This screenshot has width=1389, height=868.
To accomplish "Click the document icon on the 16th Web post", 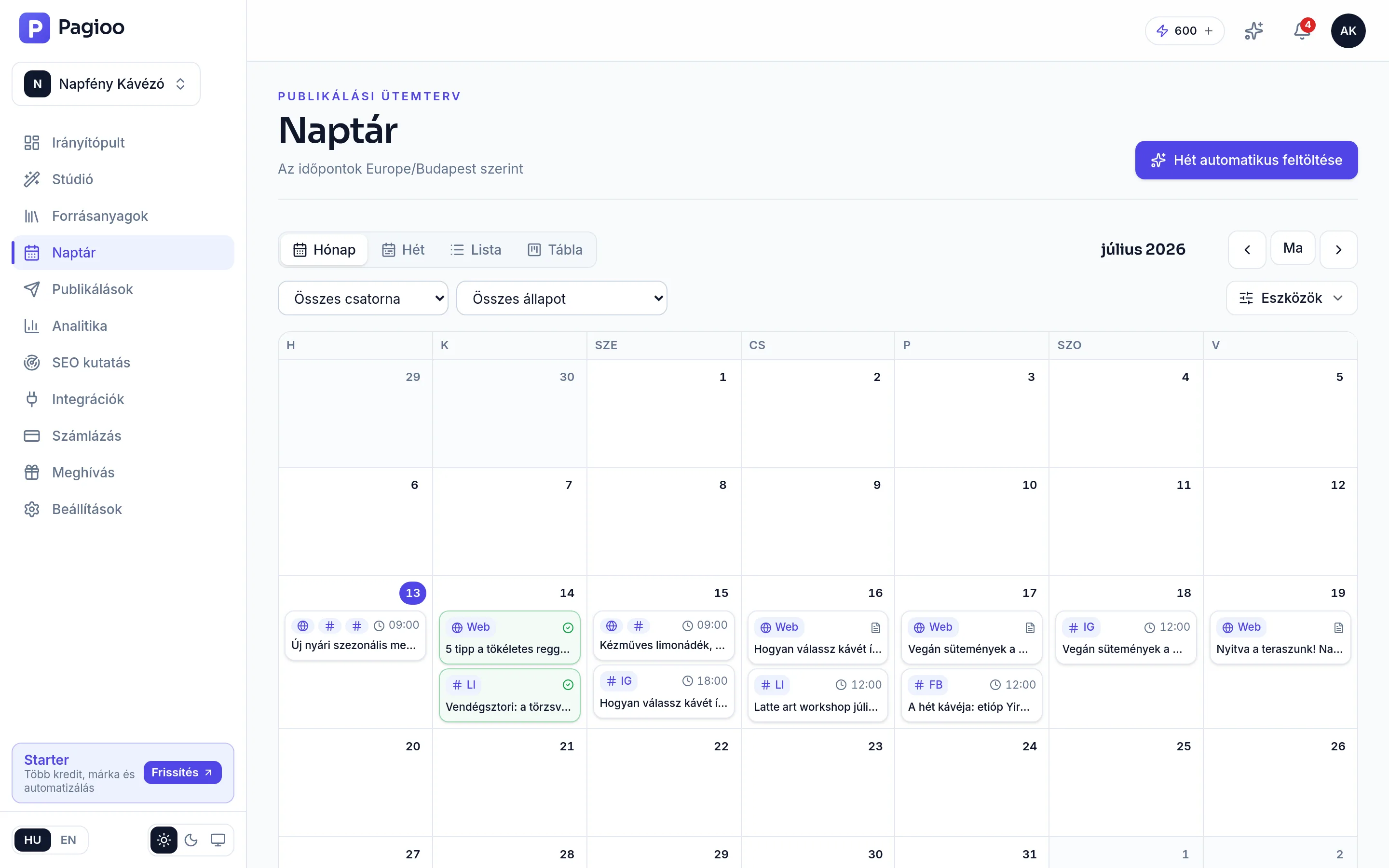I will pyautogui.click(x=875, y=627).
